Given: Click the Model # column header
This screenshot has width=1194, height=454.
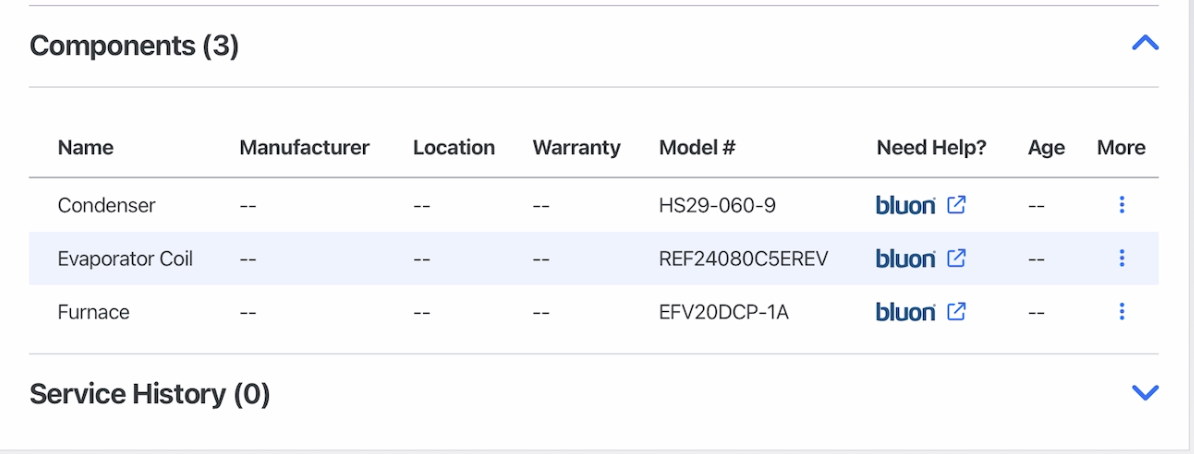Looking at the screenshot, I should (x=697, y=147).
